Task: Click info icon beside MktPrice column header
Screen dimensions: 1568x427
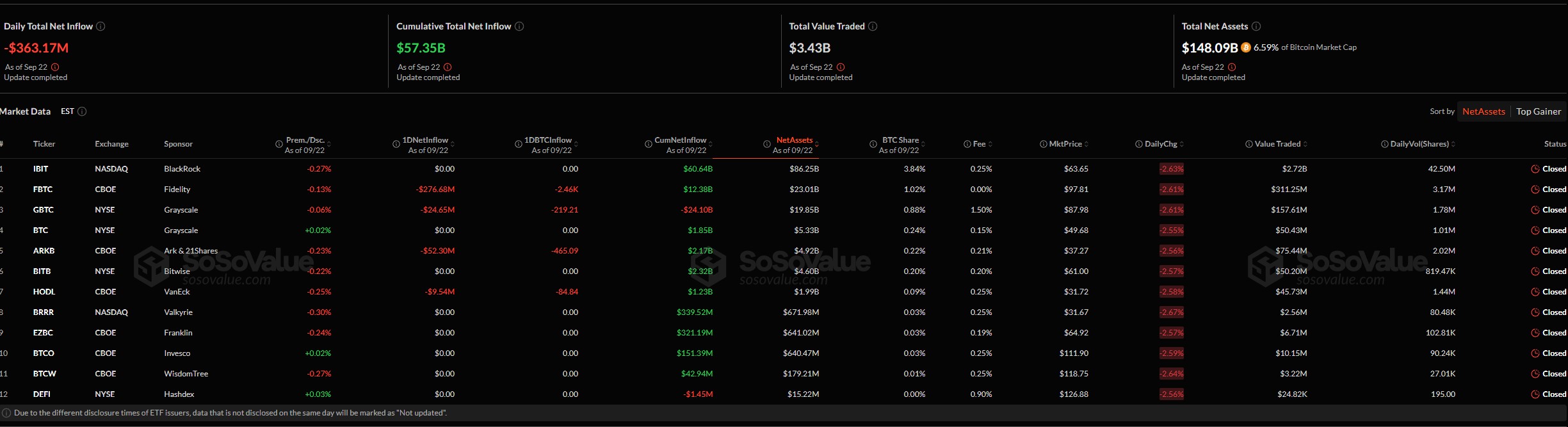Action: click(x=1044, y=144)
